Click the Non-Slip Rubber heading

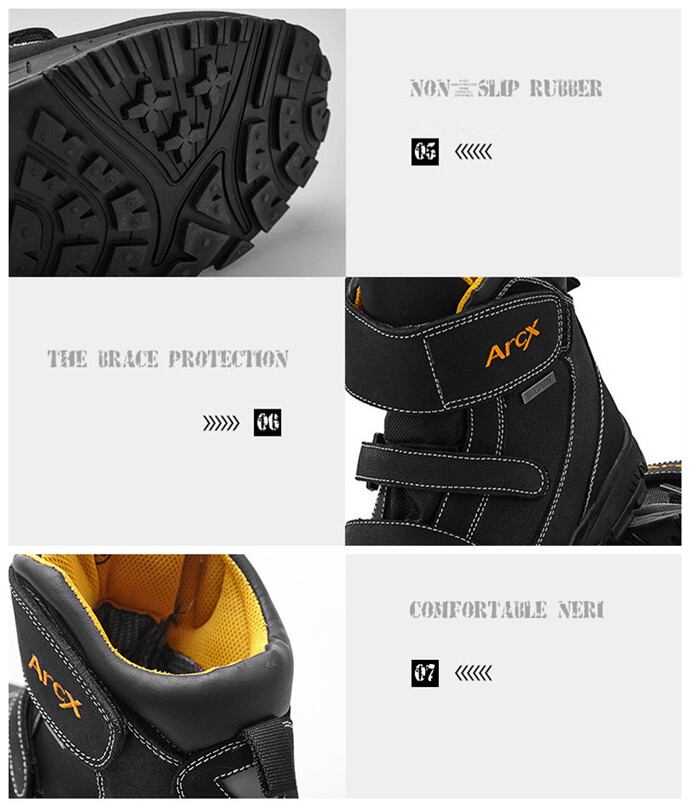coord(506,89)
